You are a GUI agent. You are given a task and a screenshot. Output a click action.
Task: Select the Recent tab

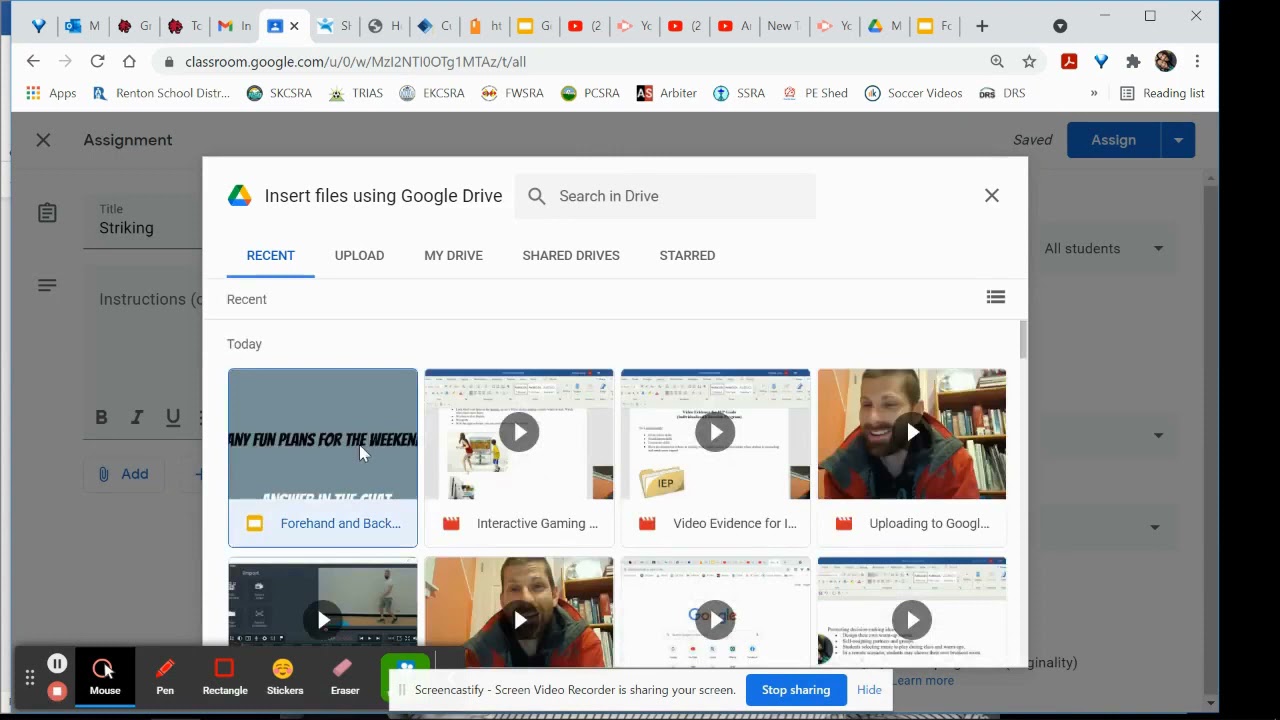click(270, 255)
